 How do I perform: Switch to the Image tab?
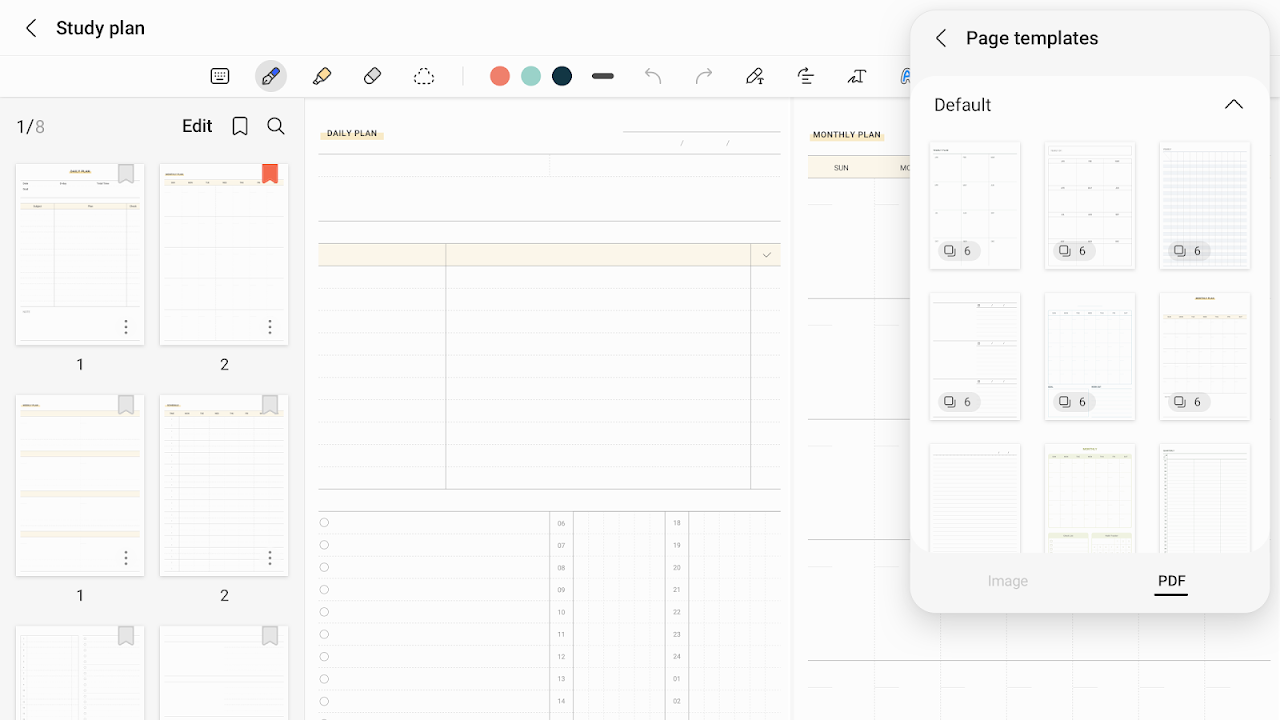click(1007, 580)
